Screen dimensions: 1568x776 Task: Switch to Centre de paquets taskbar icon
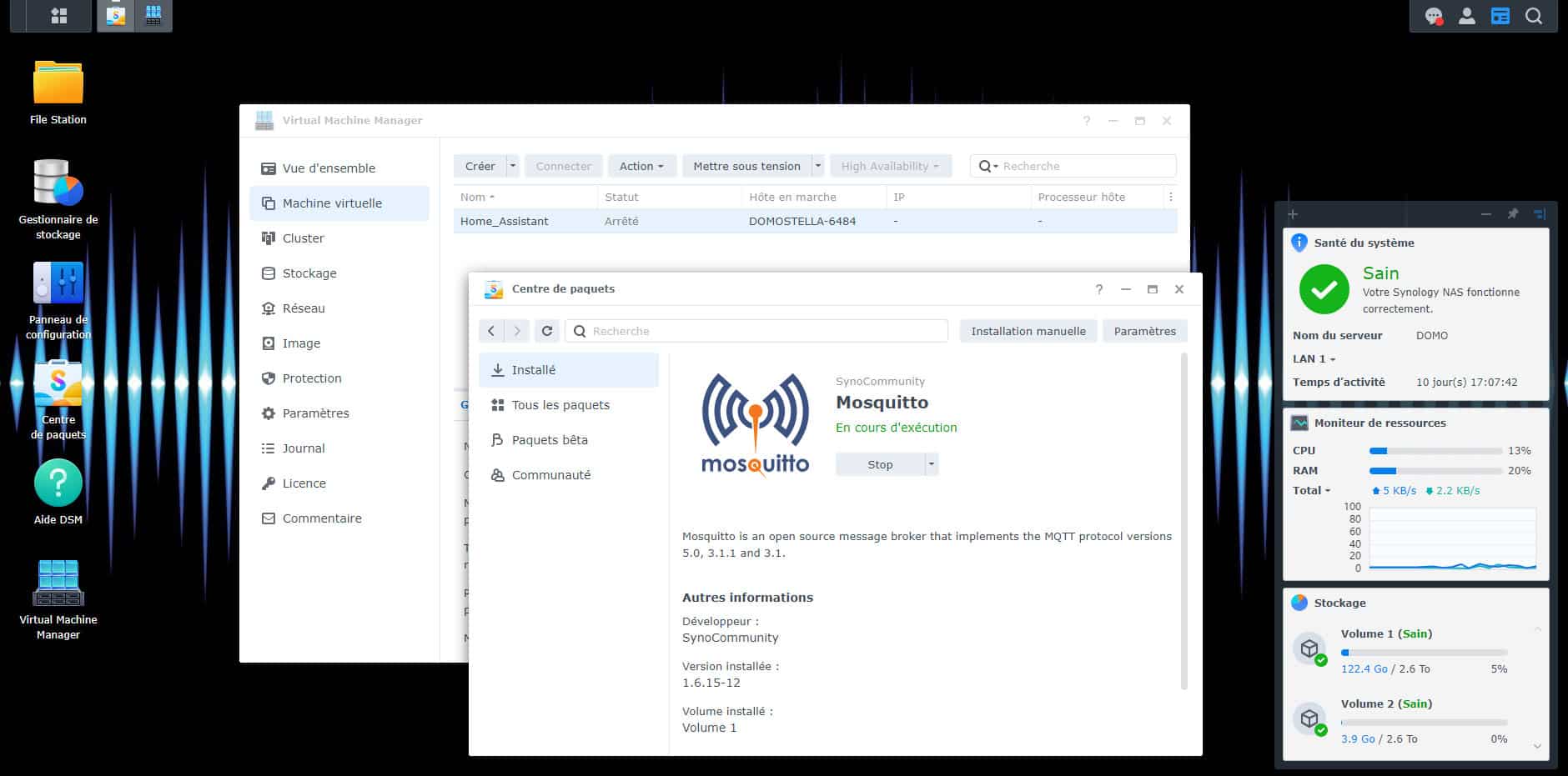(116, 16)
